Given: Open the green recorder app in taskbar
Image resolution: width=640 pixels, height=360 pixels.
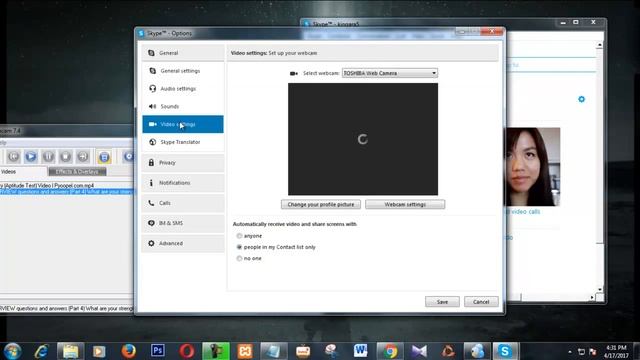Looking at the screenshot, I should (x=216, y=351).
